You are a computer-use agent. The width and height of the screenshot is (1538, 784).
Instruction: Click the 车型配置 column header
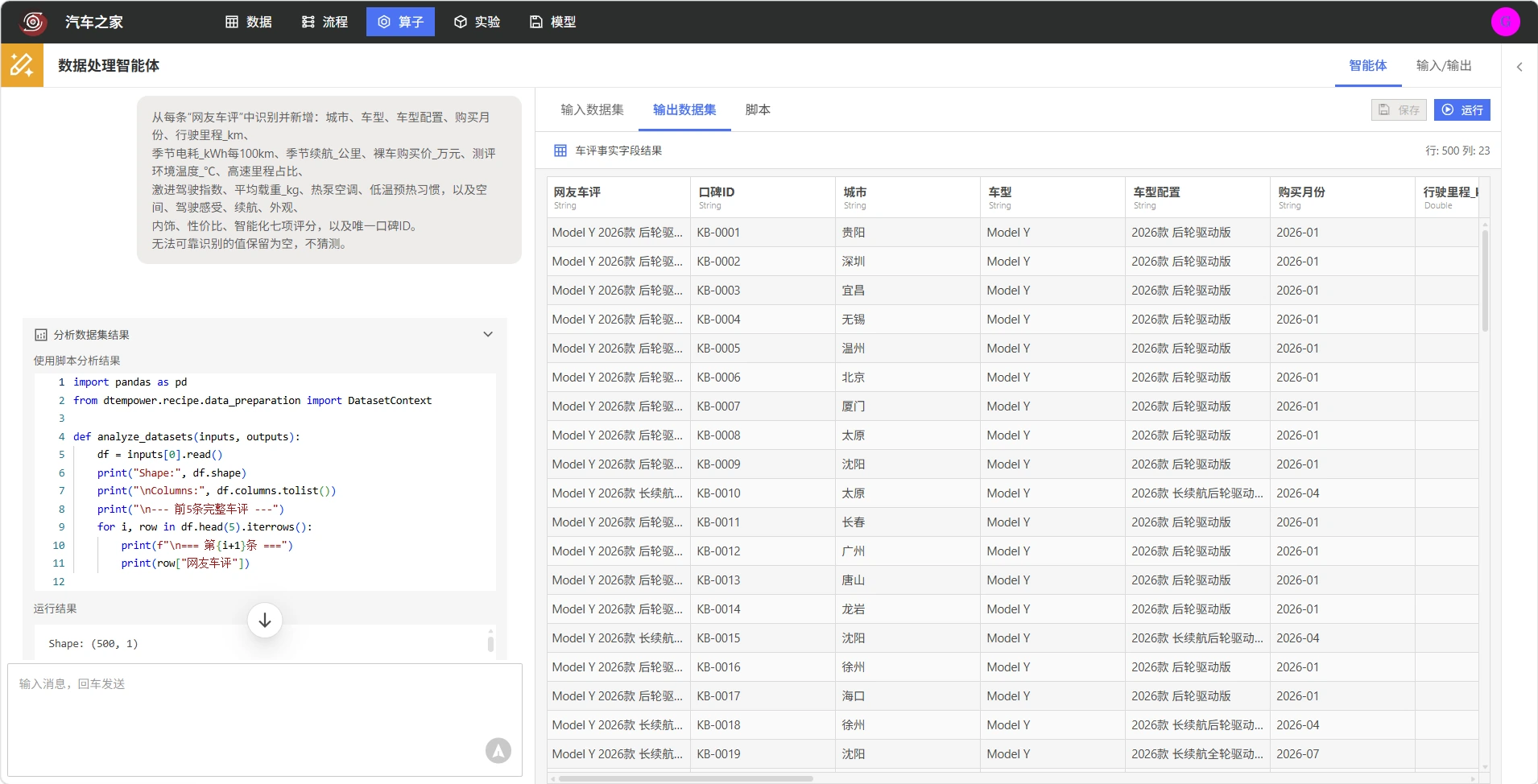coord(1197,197)
